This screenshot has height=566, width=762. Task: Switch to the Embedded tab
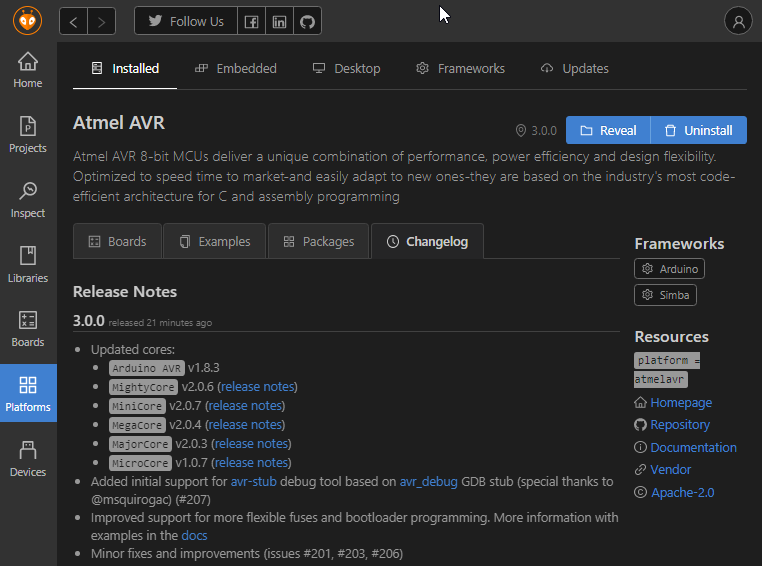235,69
